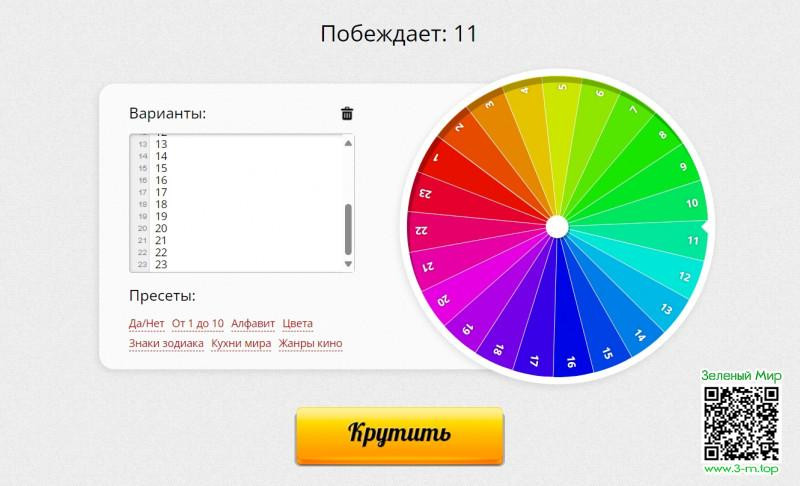Pick the Кухни мира preset

pyautogui.click(x=241, y=344)
